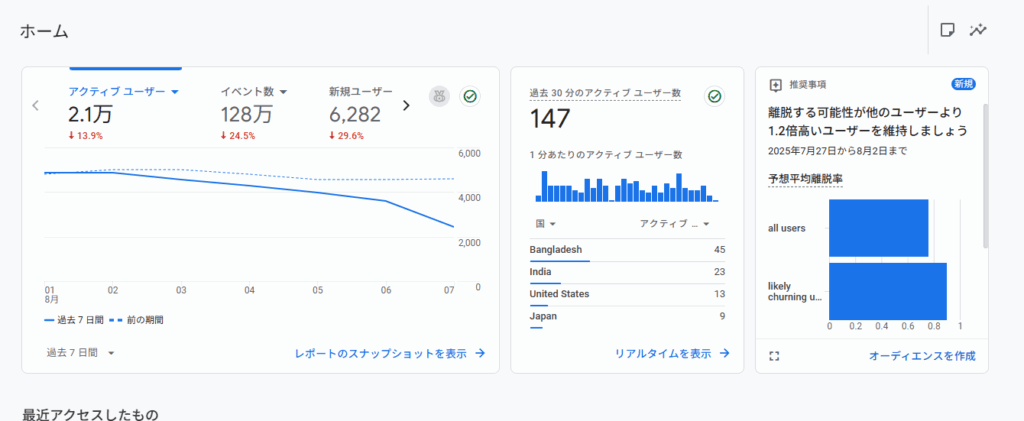
Task: Open レポートのスナップショットを表示 link
Action: point(381,353)
